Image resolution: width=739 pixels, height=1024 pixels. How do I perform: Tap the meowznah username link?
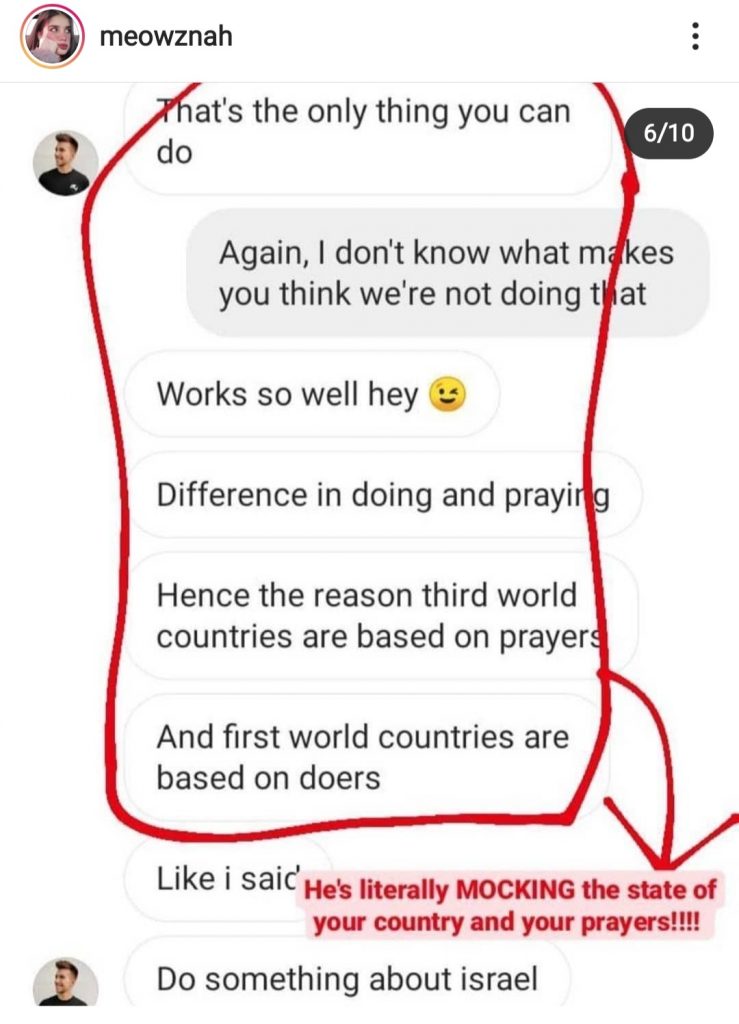pos(166,35)
